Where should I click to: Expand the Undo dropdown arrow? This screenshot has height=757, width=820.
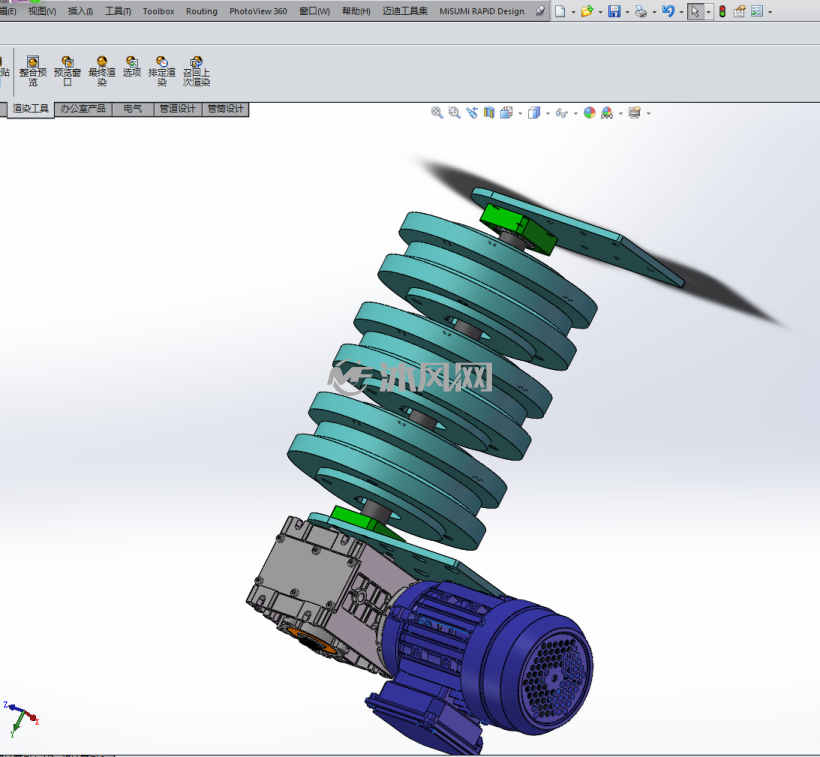click(681, 12)
